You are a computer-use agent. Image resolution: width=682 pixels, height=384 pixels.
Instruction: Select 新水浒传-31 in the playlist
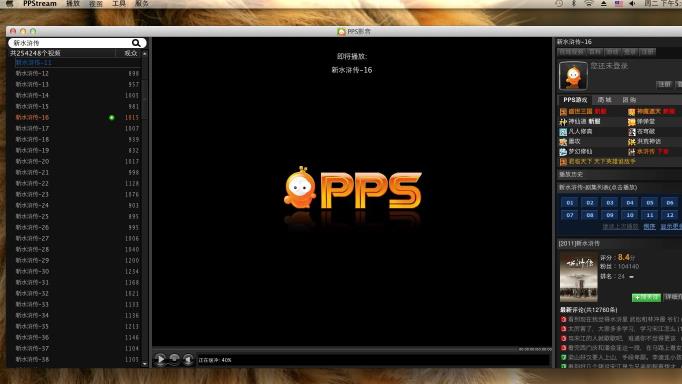pos(77,282)
